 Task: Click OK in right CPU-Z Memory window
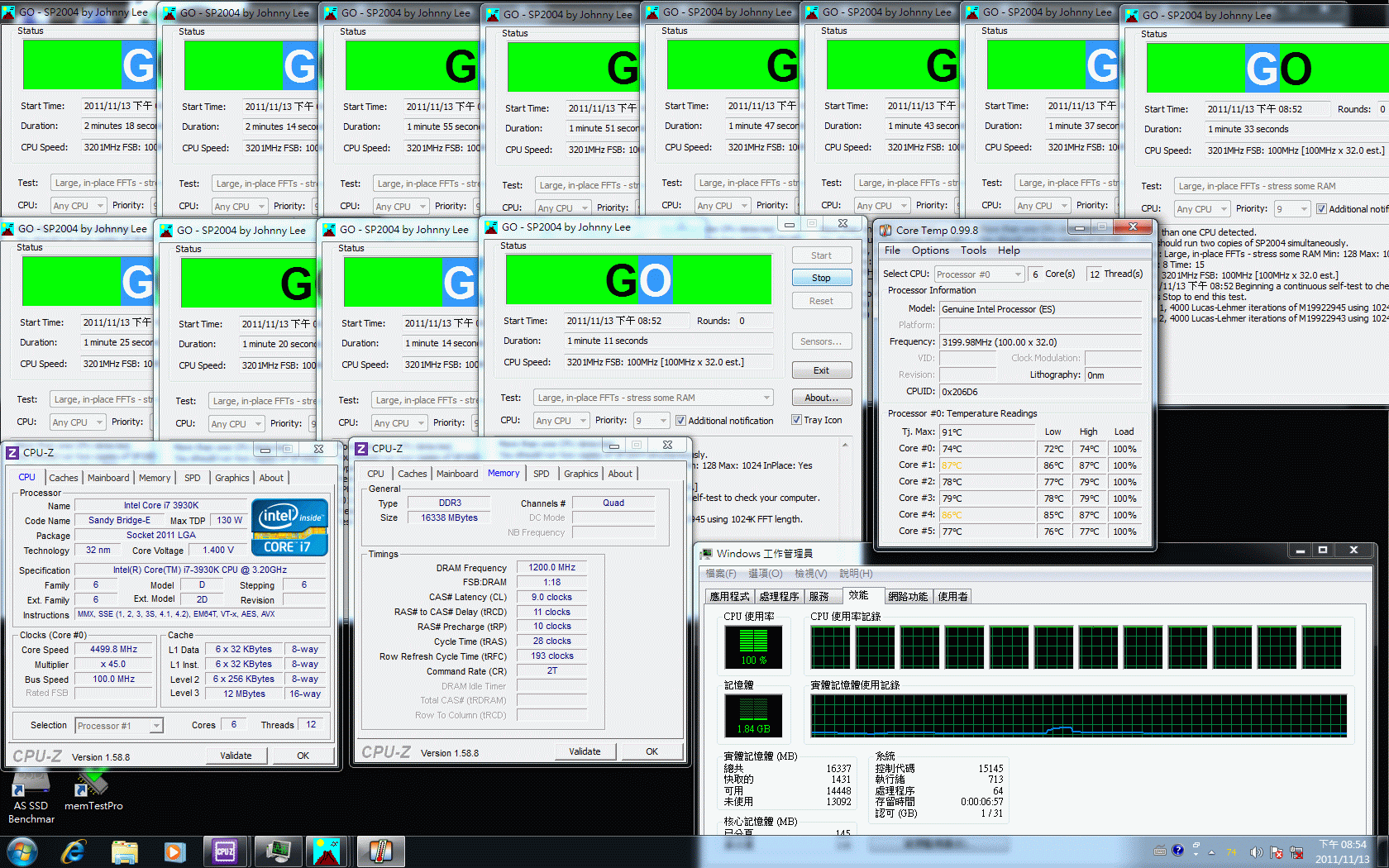click(x=652, y=751)
